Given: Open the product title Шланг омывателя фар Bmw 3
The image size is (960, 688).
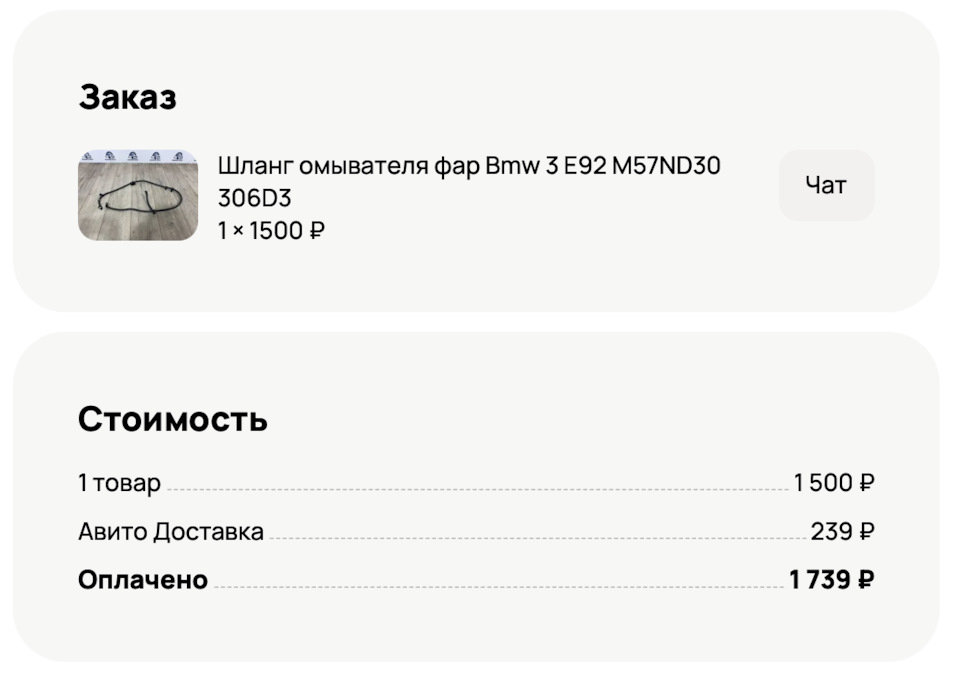Looking at the screenshot, I should coord(400,166).
